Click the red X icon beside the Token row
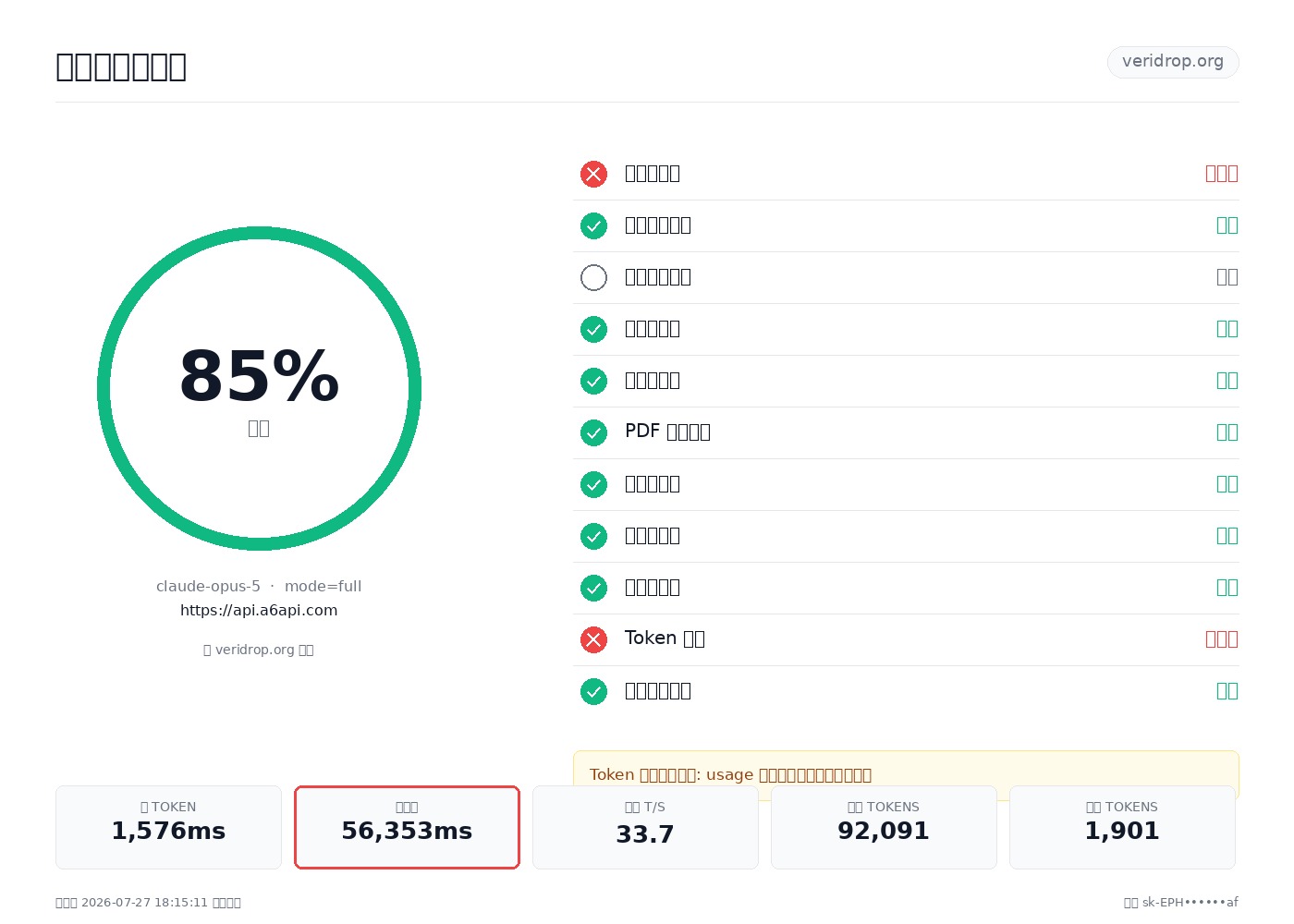This screenshot has width=1294, height=924. coord(593,639)
